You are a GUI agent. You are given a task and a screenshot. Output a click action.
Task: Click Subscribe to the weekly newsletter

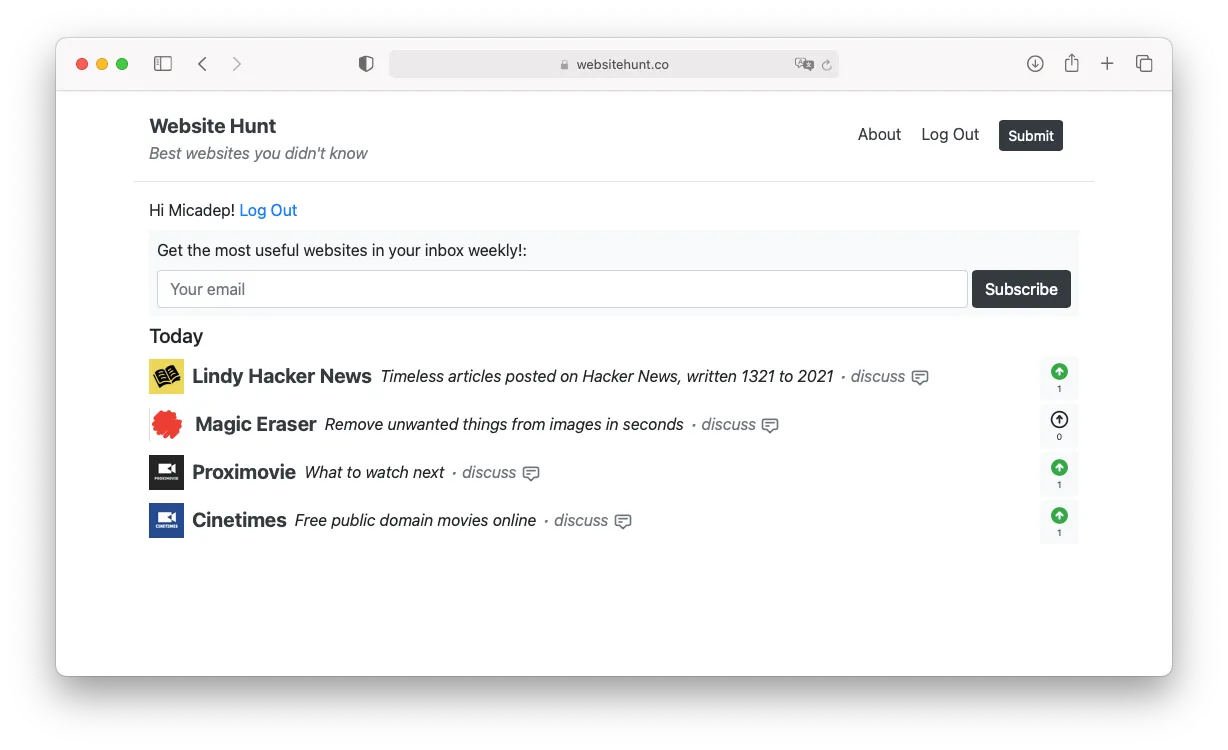(x=1021, y=289)
